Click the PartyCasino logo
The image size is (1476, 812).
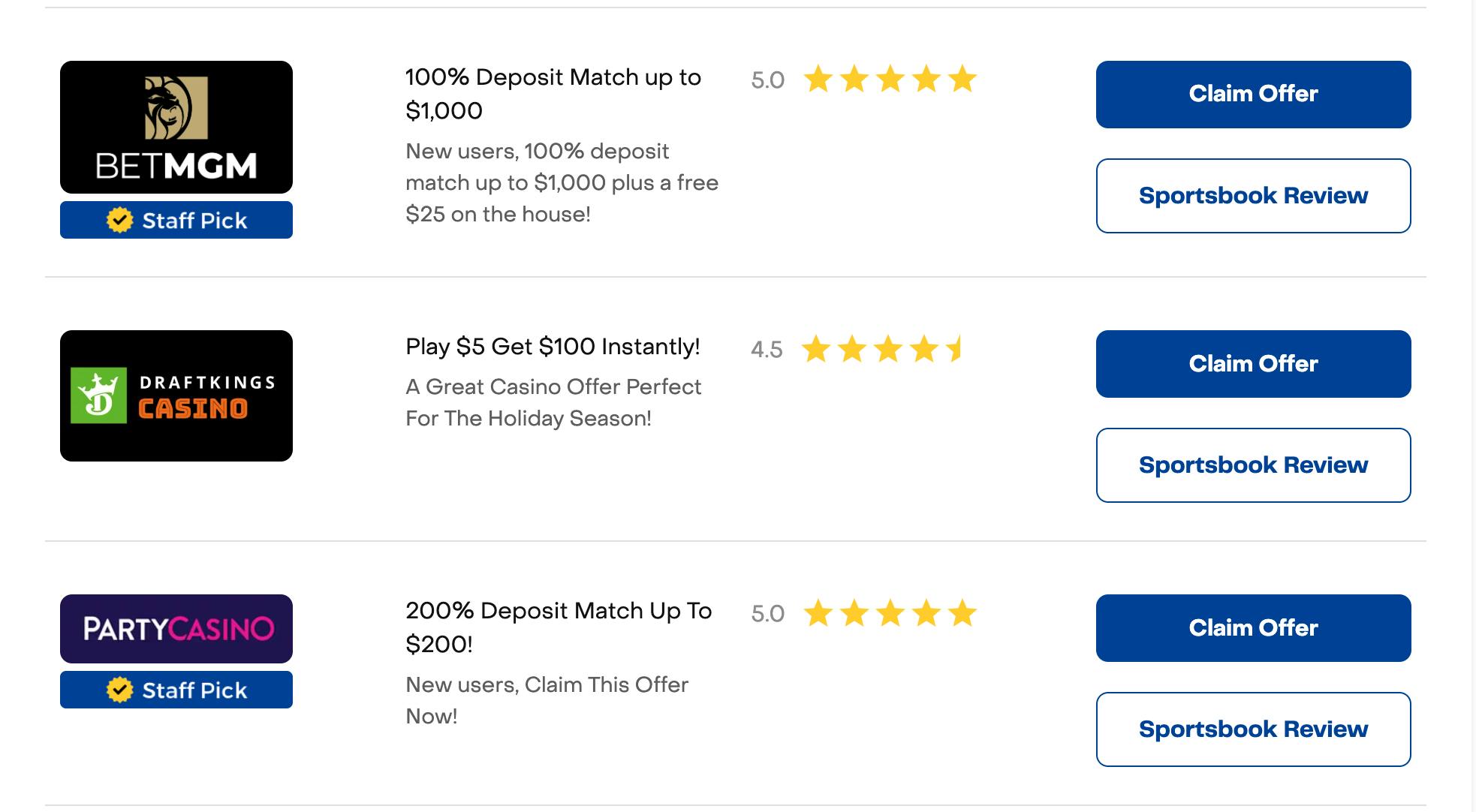(176, 629)
